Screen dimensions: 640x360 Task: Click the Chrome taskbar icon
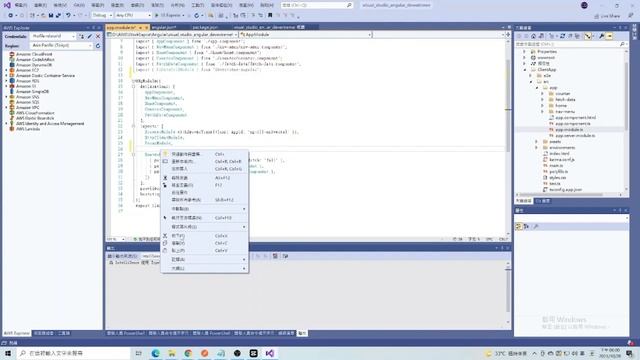188,353
